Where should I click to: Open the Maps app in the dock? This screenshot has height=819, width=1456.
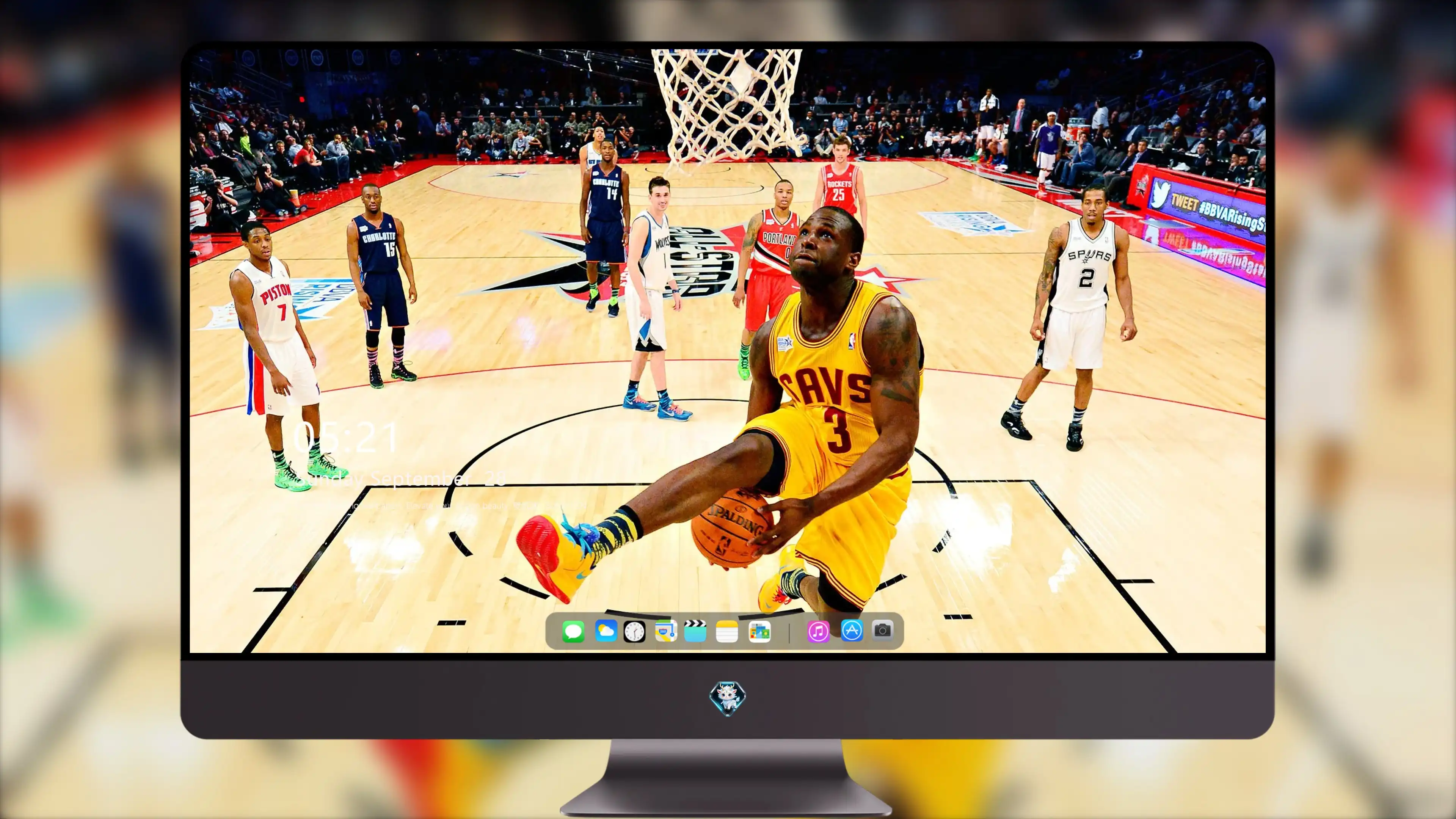click(666, 631)
